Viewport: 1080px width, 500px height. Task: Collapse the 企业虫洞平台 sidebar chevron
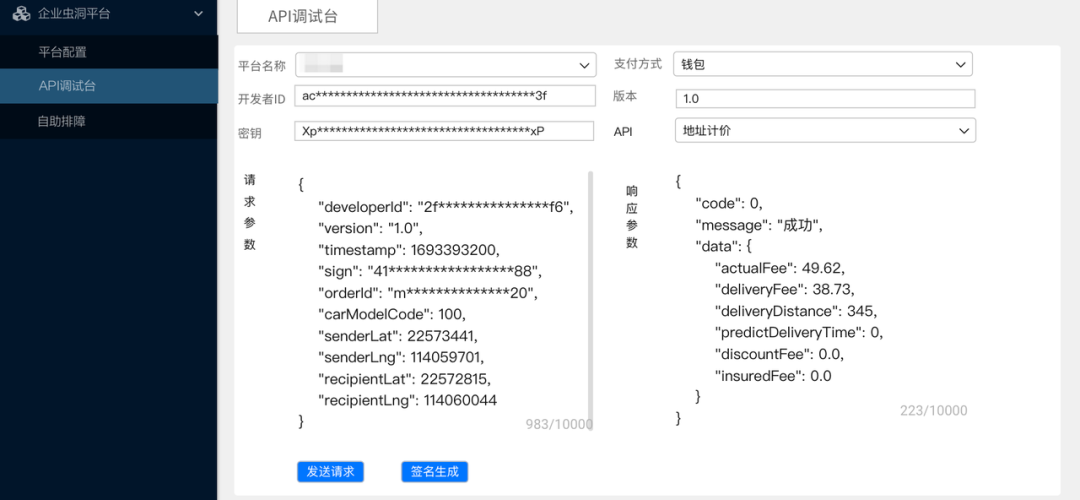point(198,13)
